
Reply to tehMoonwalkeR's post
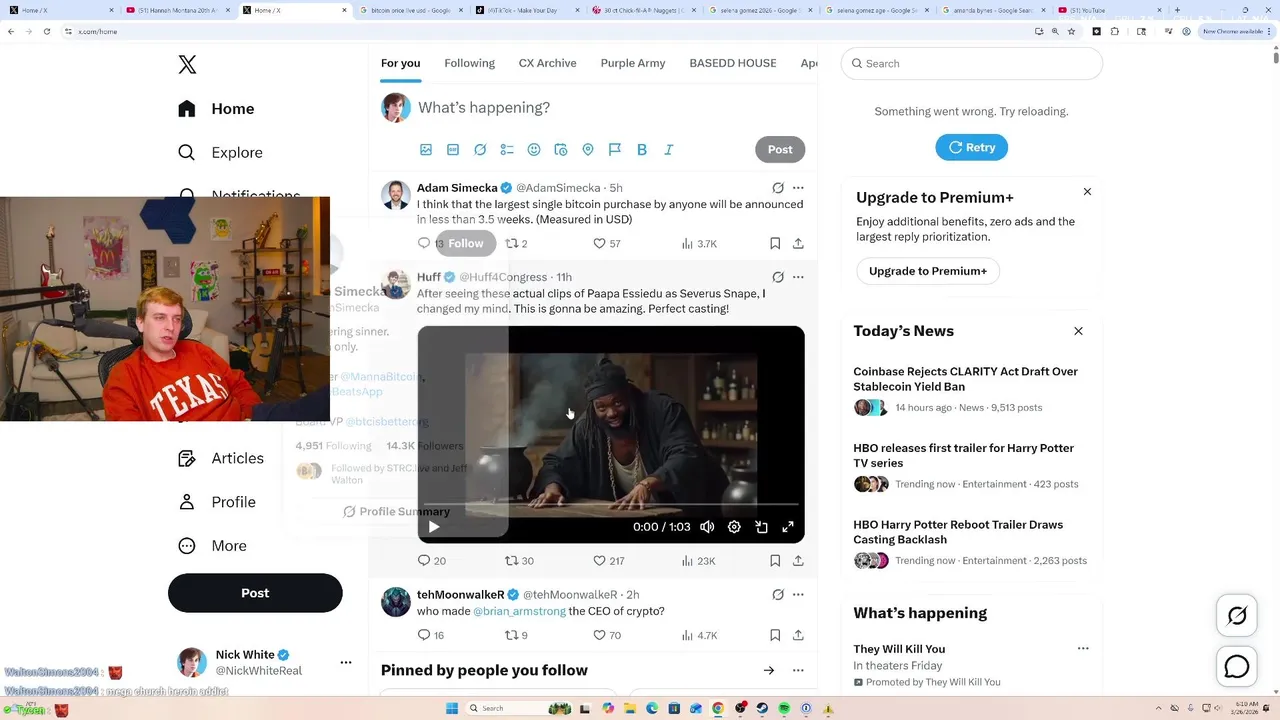click(431, 635)
